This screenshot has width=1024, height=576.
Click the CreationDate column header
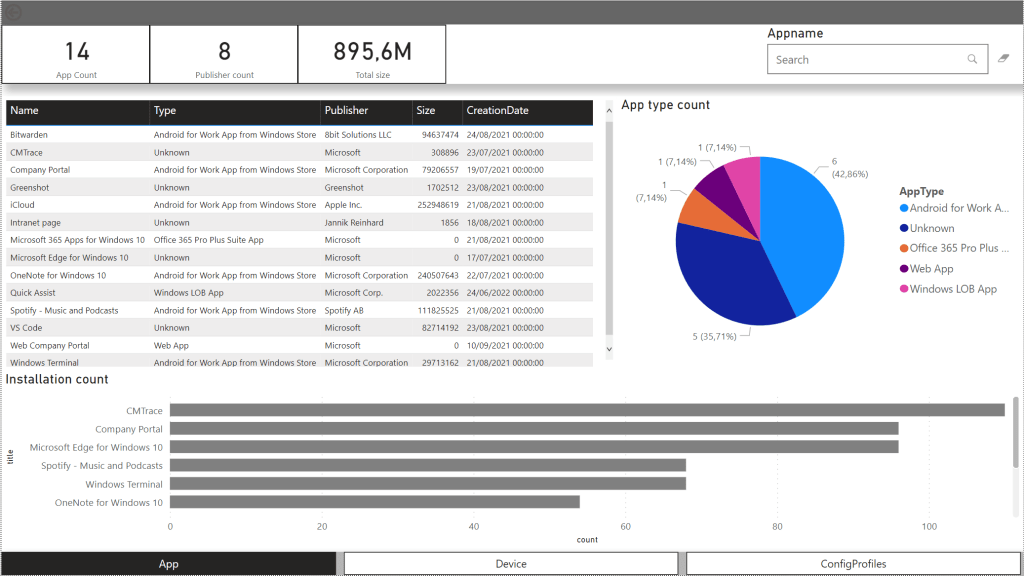coord(497,111)
